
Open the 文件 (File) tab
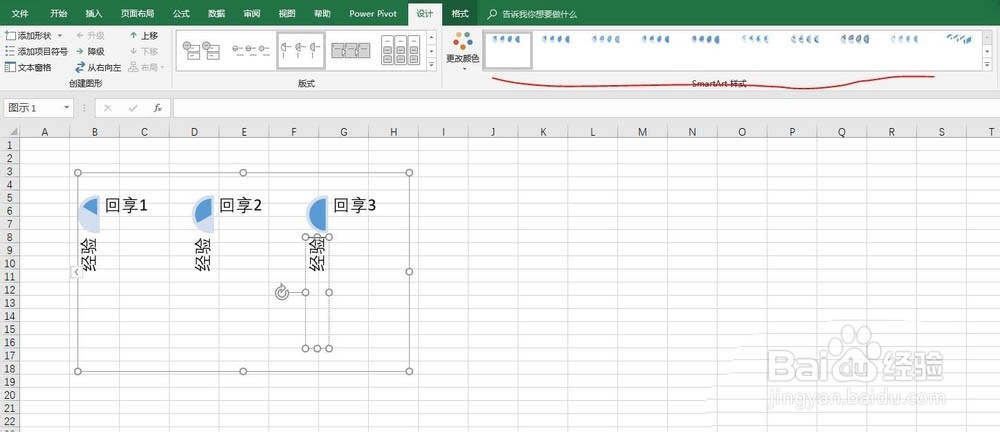(x=20, y=13)
